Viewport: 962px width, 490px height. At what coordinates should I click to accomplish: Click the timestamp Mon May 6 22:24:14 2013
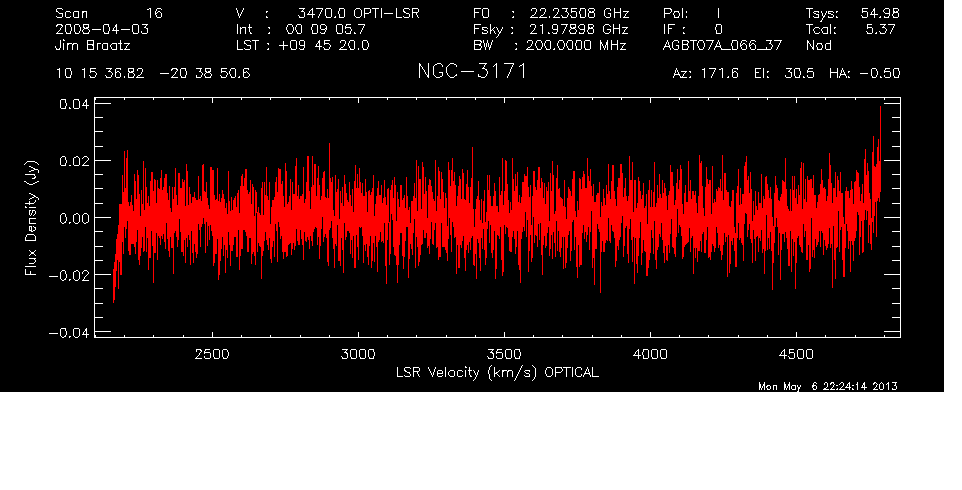click(828, 387)
